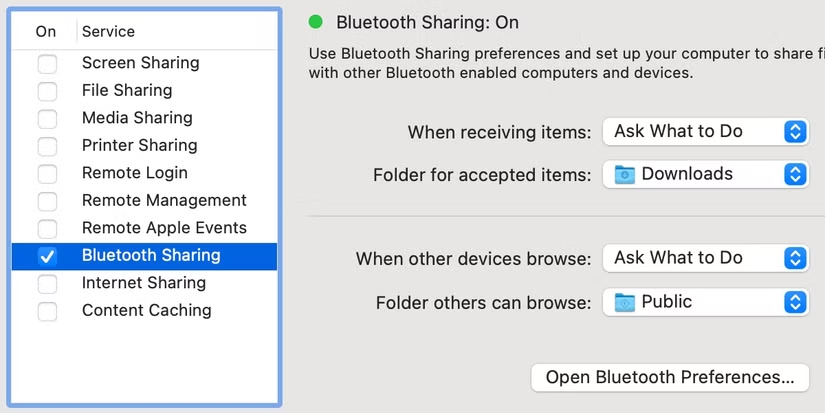Click the green Bluetooth Sharing status indicator
This screenshot has width=825, height=413.
pos(317,22)
